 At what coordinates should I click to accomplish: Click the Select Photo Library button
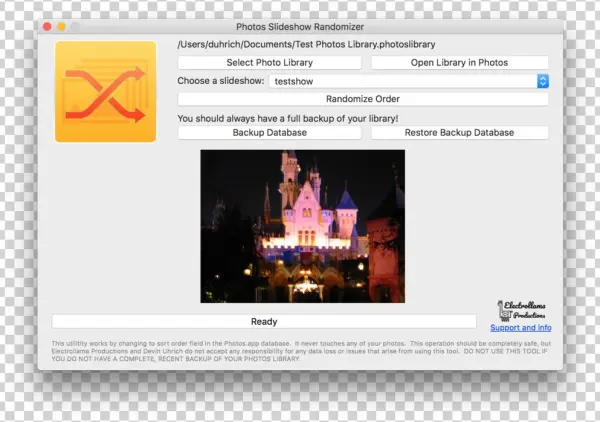tap(269, 62)
